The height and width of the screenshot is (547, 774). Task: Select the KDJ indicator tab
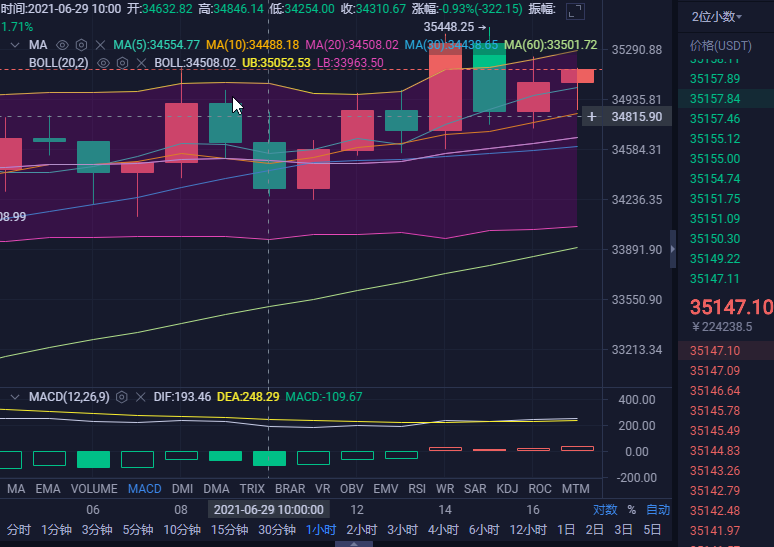pyautogui.click(x=507, y=489)
